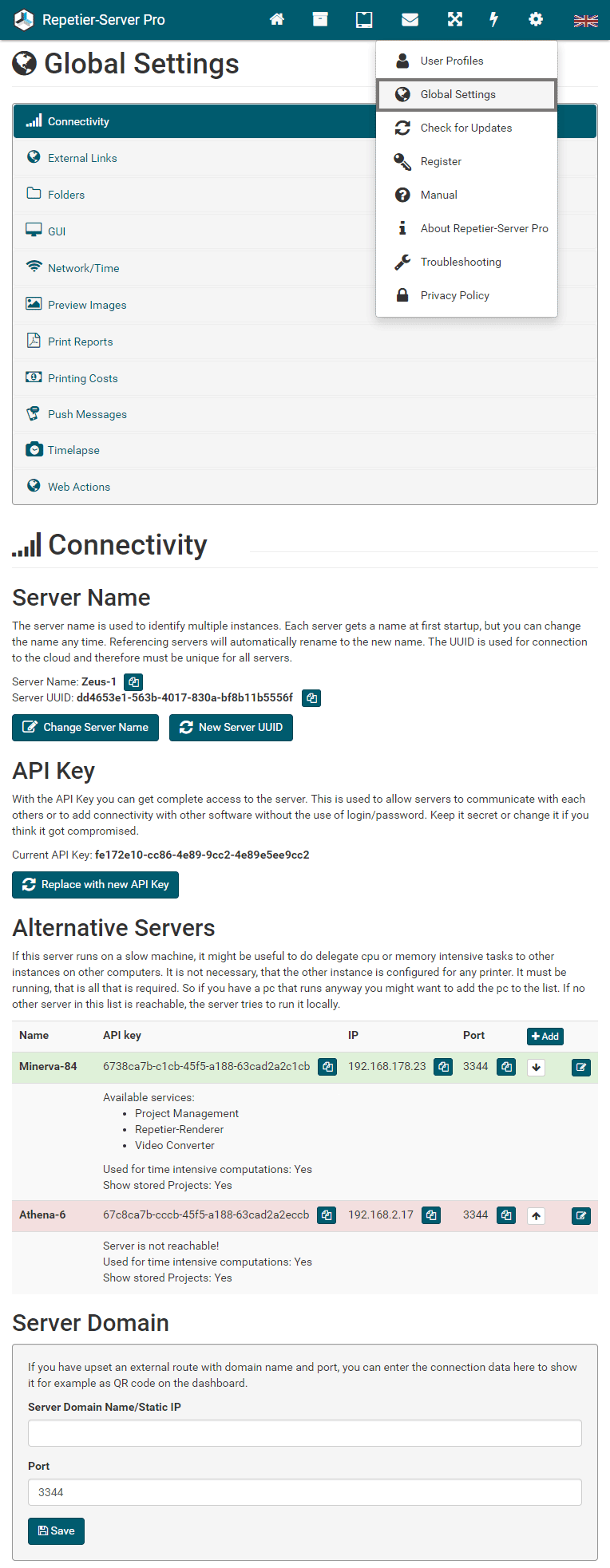Click the lightning bolt icon in navbar
610x1568 pixels.
coord(494,19)
